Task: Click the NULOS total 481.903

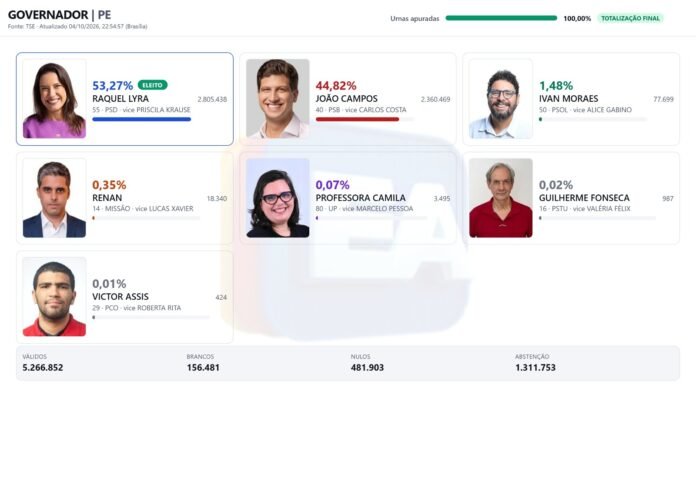Action: 368,367
